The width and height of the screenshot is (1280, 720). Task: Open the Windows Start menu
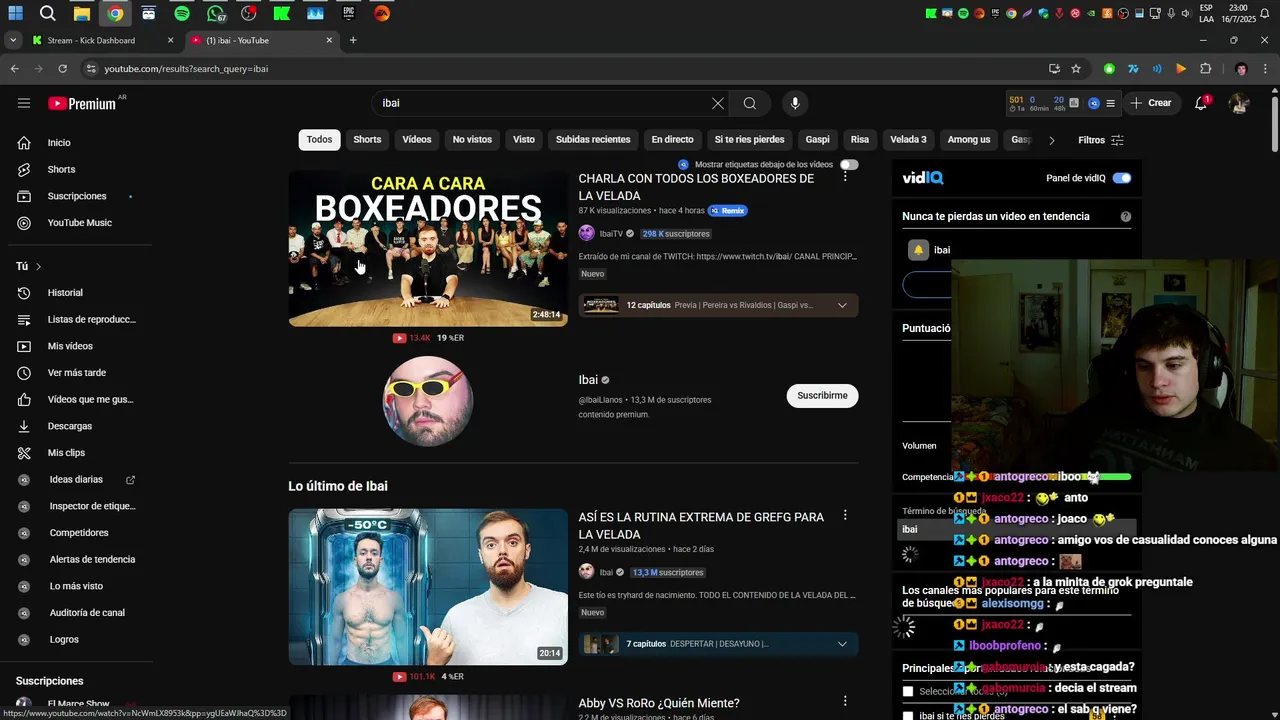pos(15,13)
